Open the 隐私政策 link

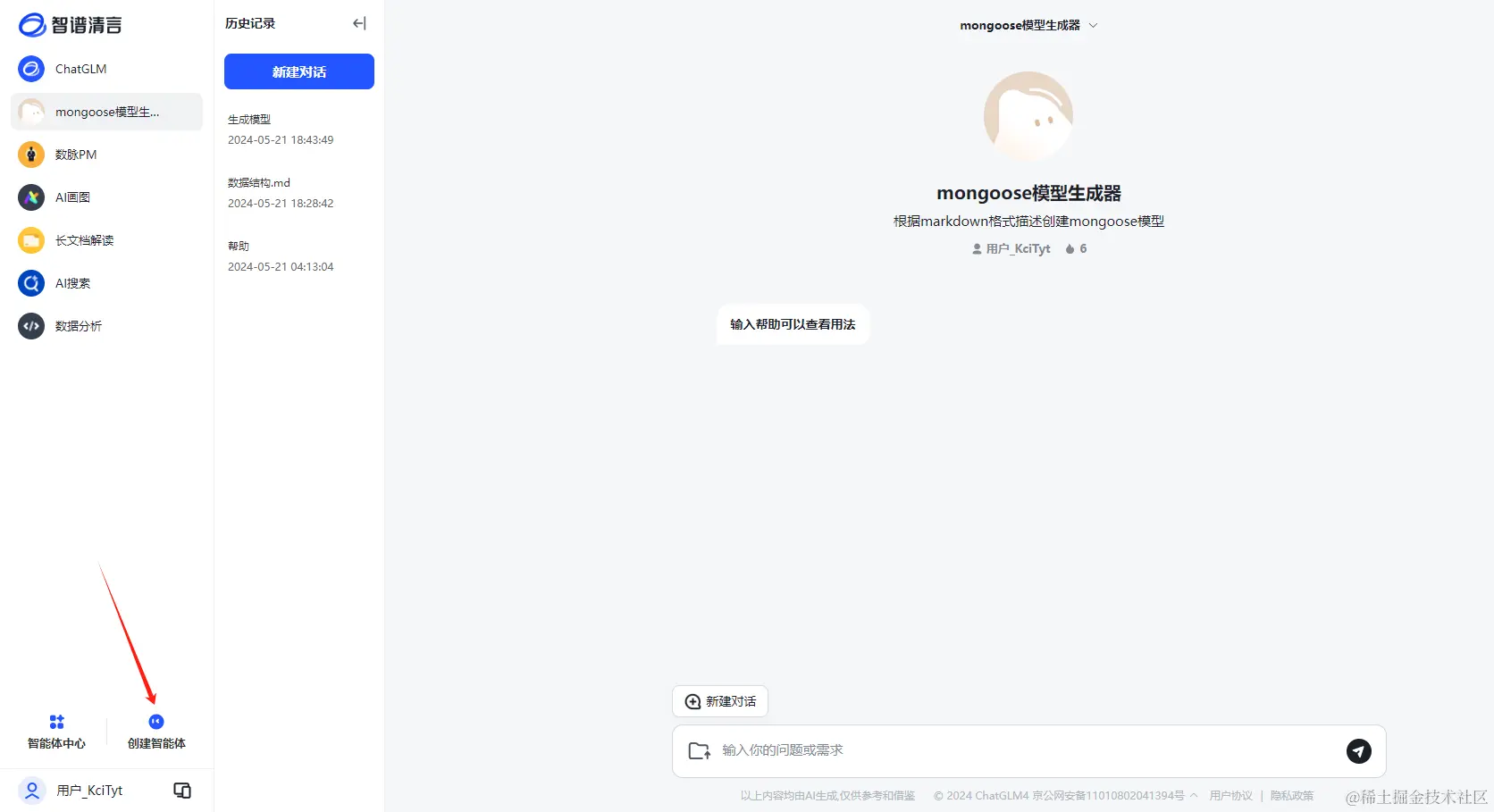1292,796
